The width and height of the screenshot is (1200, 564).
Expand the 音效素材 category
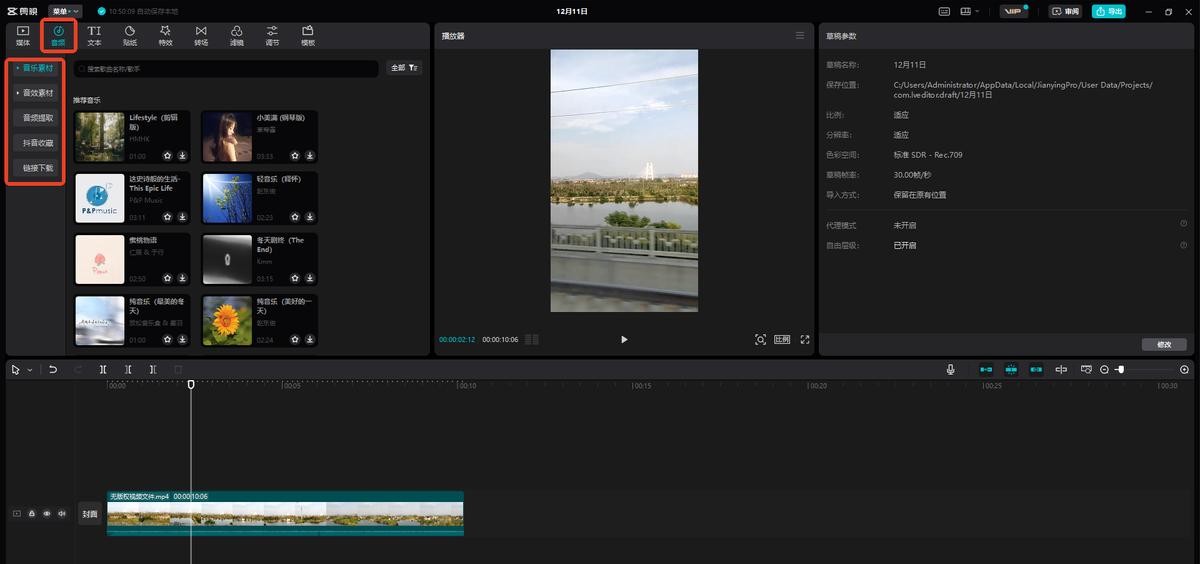37,93
